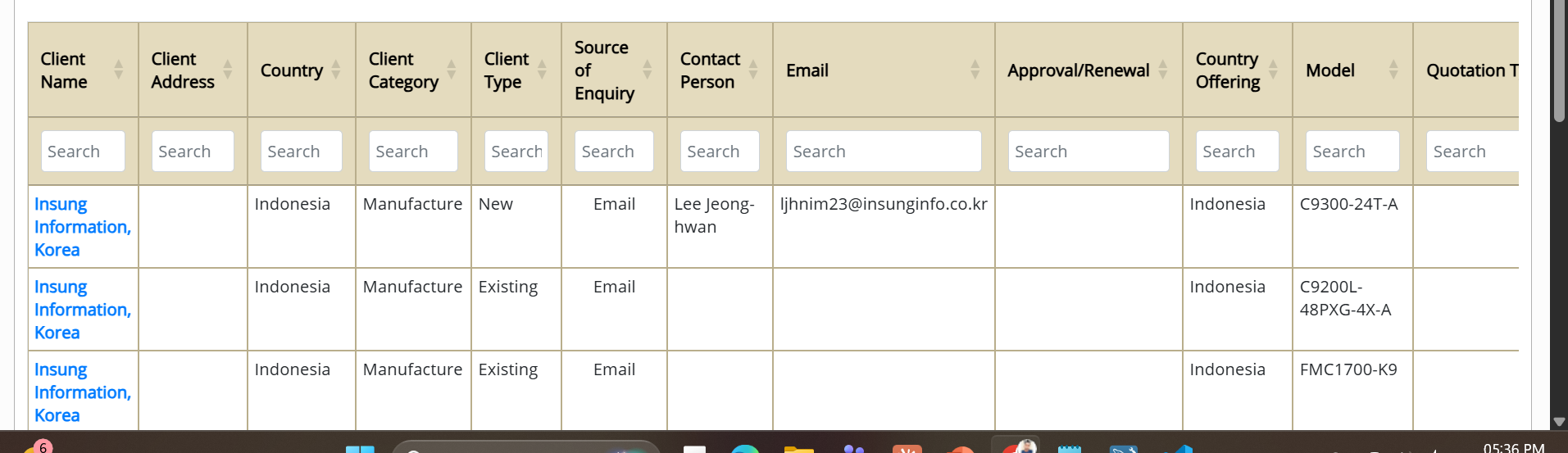Focus the Client Name search field
The image size is (1568, 453).
pyautogui.click(x=83, y=152)
